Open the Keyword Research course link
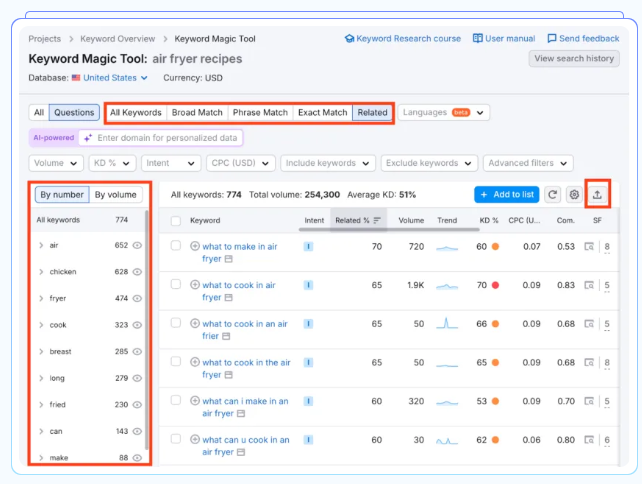This screenshot has width=642, height=484. coord(403,38)
